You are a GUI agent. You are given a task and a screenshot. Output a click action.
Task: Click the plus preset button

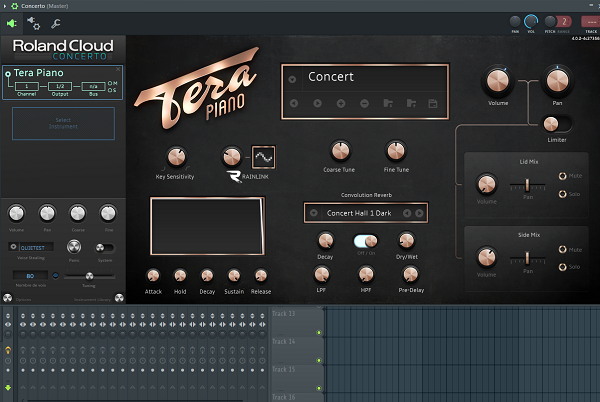[341, 103]
